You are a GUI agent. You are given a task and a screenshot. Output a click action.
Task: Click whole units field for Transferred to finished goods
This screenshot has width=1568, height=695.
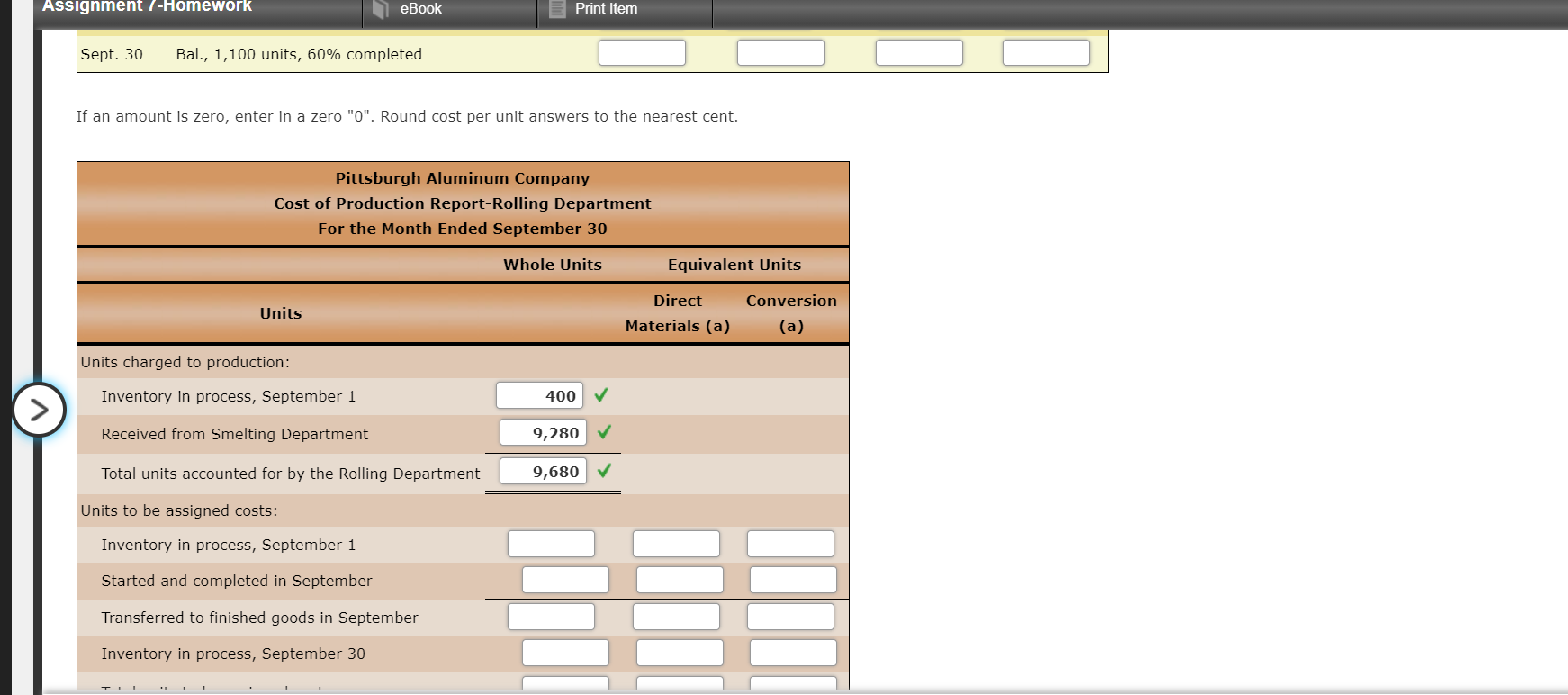click(x=551, y=617)
